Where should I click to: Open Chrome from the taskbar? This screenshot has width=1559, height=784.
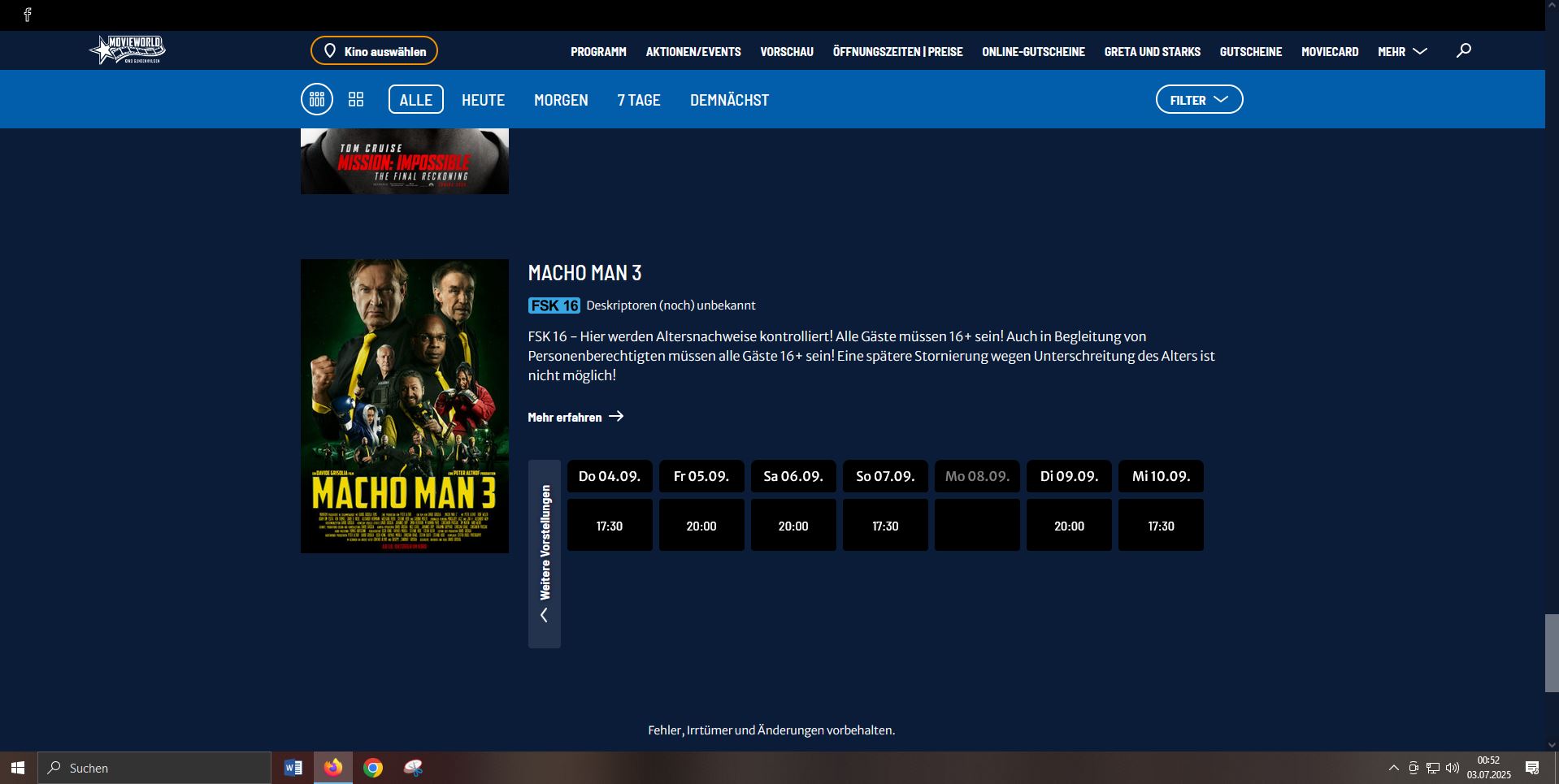[373, 768]
